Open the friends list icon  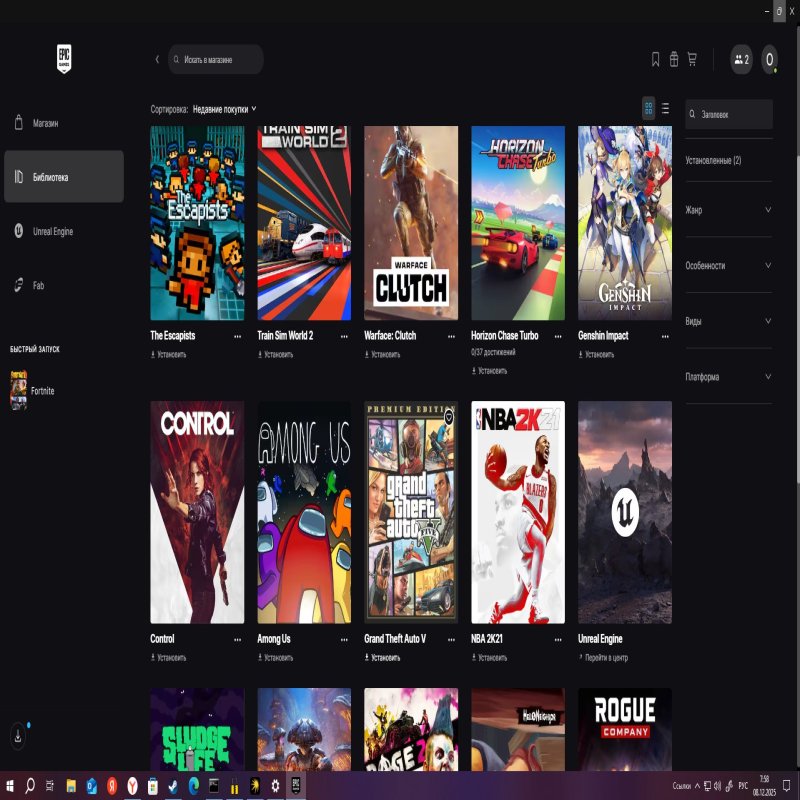741,60
